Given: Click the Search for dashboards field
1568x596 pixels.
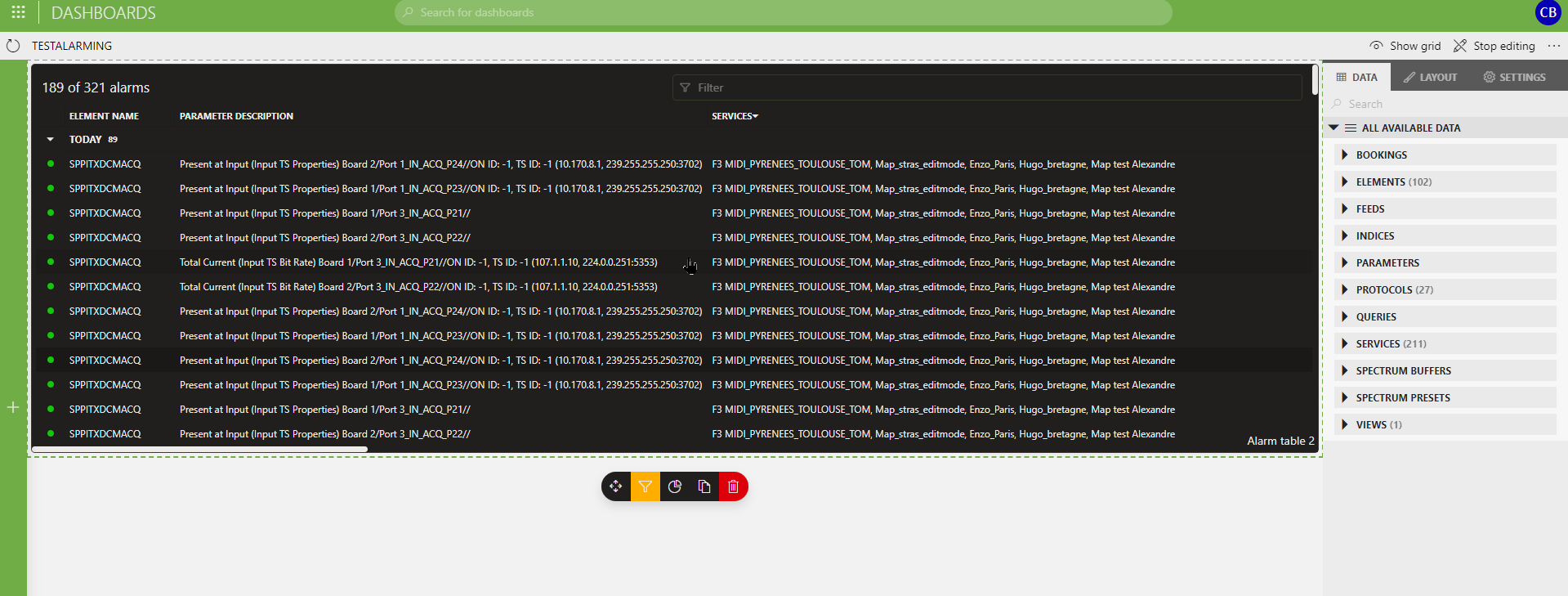Looking at the screenshot, I should tap(783, 12).
